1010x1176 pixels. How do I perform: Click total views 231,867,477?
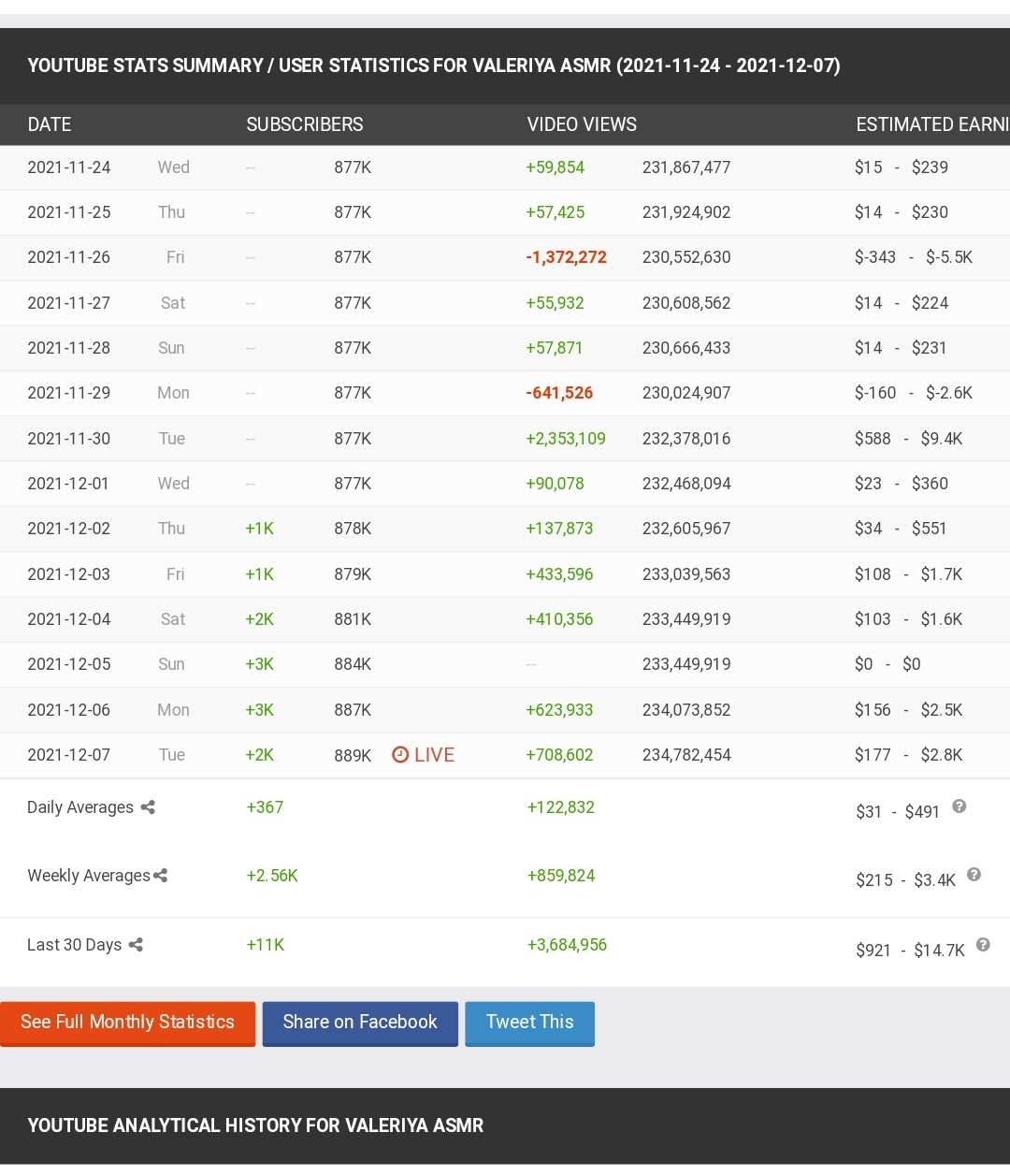coord(686,167)
